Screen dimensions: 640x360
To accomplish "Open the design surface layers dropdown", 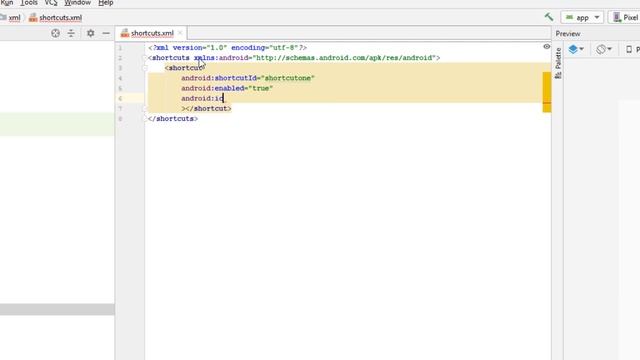I will coord(576,49).
